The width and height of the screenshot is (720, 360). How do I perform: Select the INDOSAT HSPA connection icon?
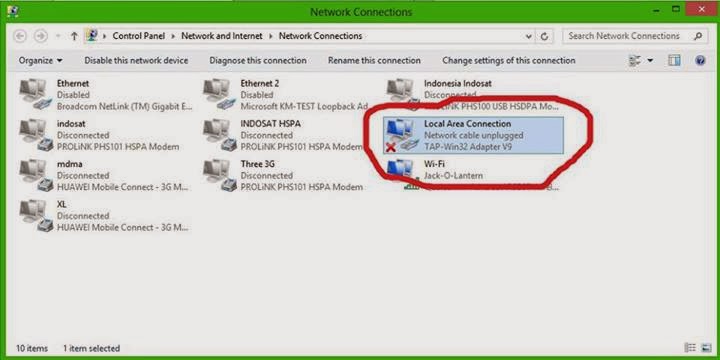pos(219,135)
